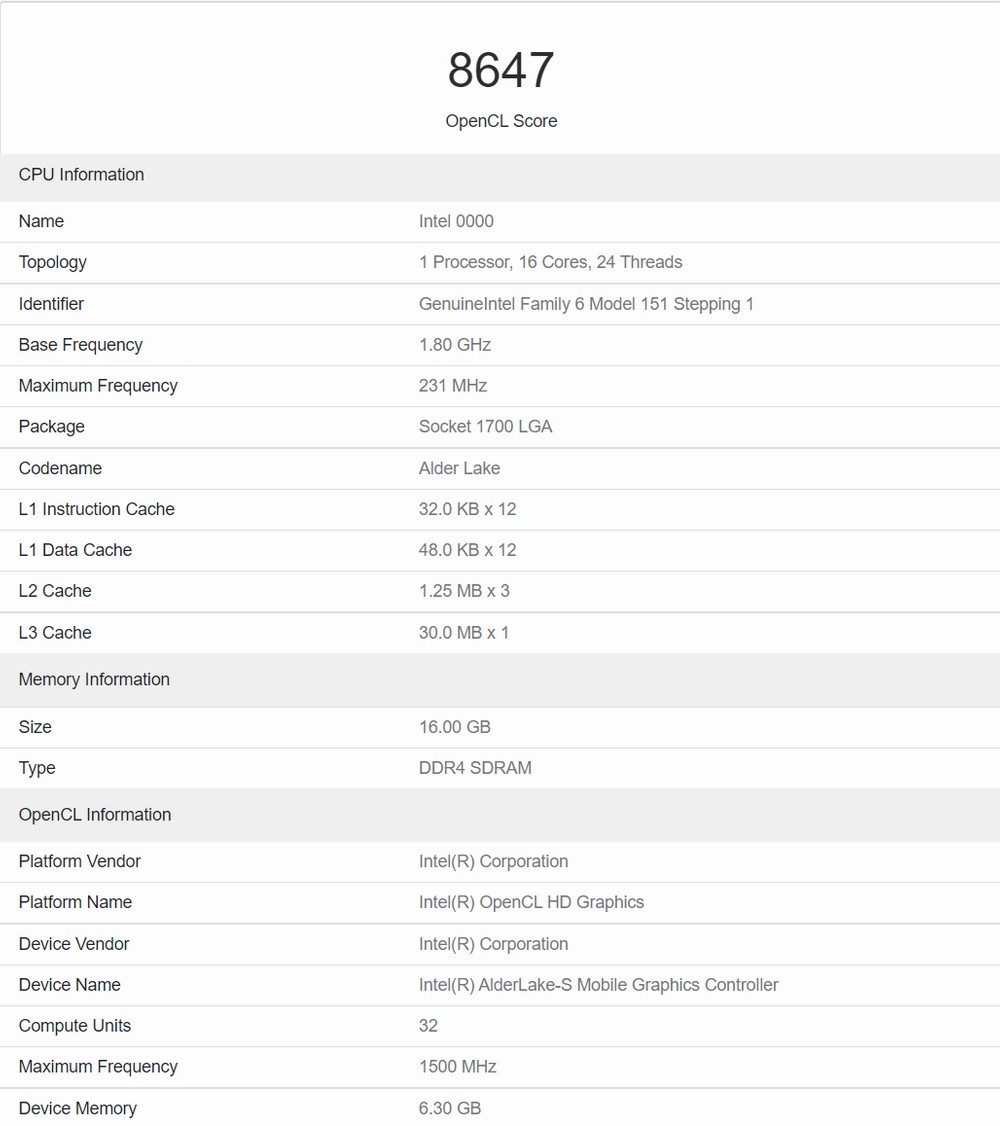Select the 6.30 GB device memory value

tap(449, 1108)
